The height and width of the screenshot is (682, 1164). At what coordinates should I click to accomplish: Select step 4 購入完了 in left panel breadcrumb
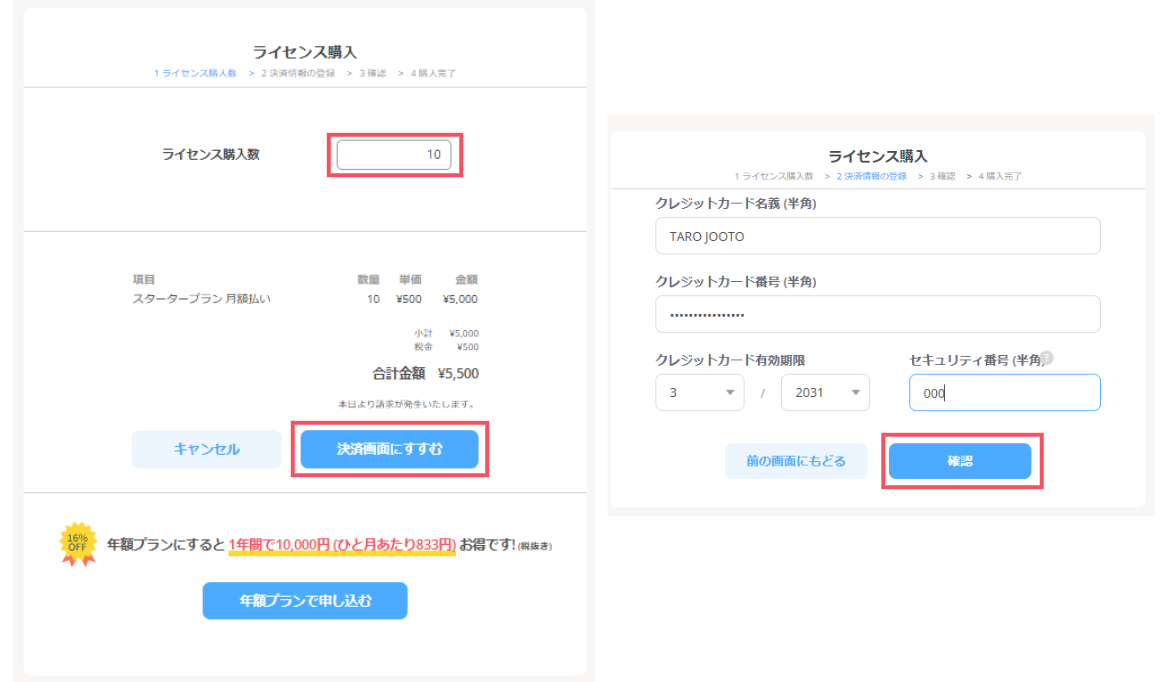[x=433, y=73]
